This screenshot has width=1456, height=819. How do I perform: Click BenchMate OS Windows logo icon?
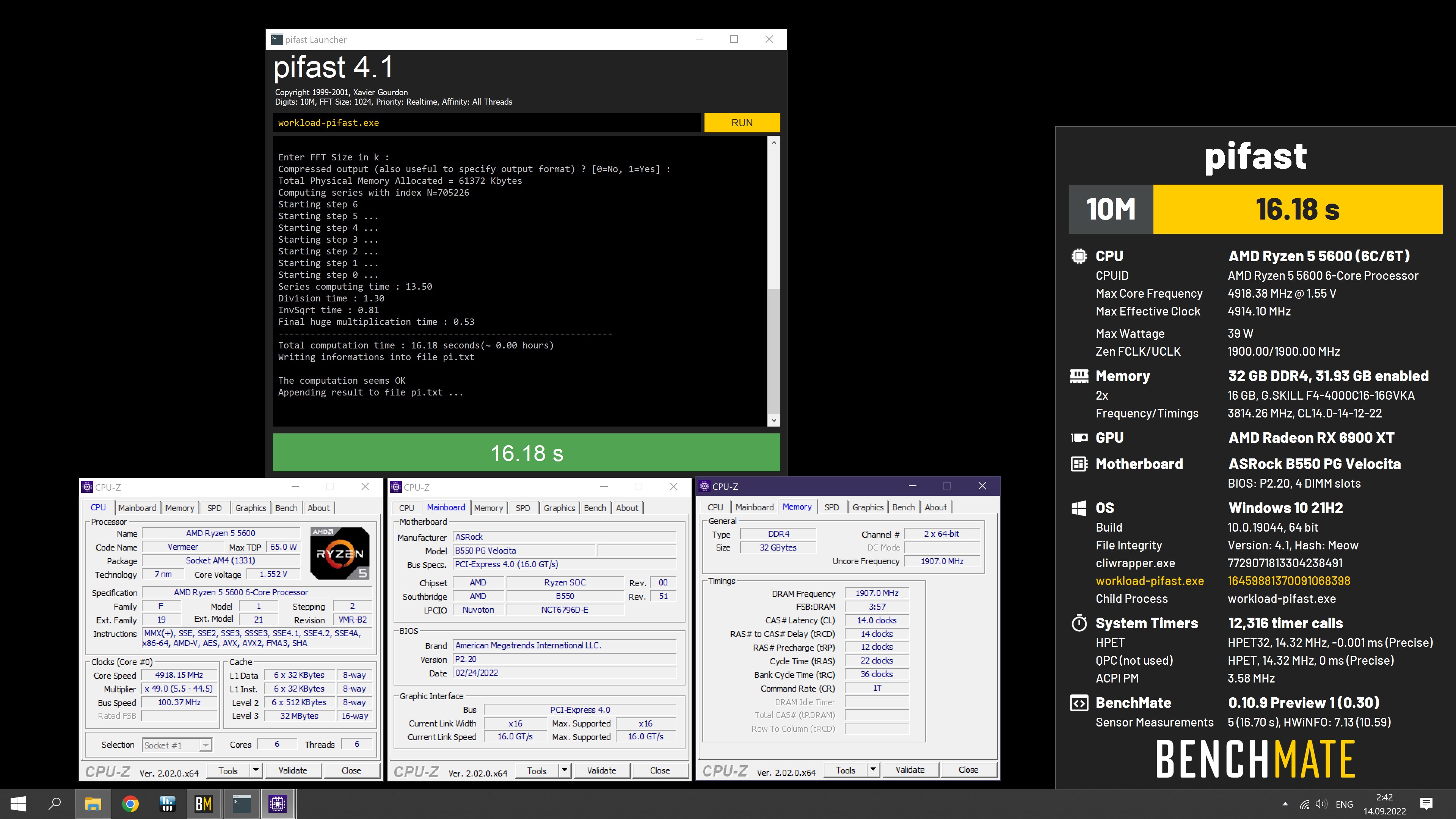coord(1078,508)
